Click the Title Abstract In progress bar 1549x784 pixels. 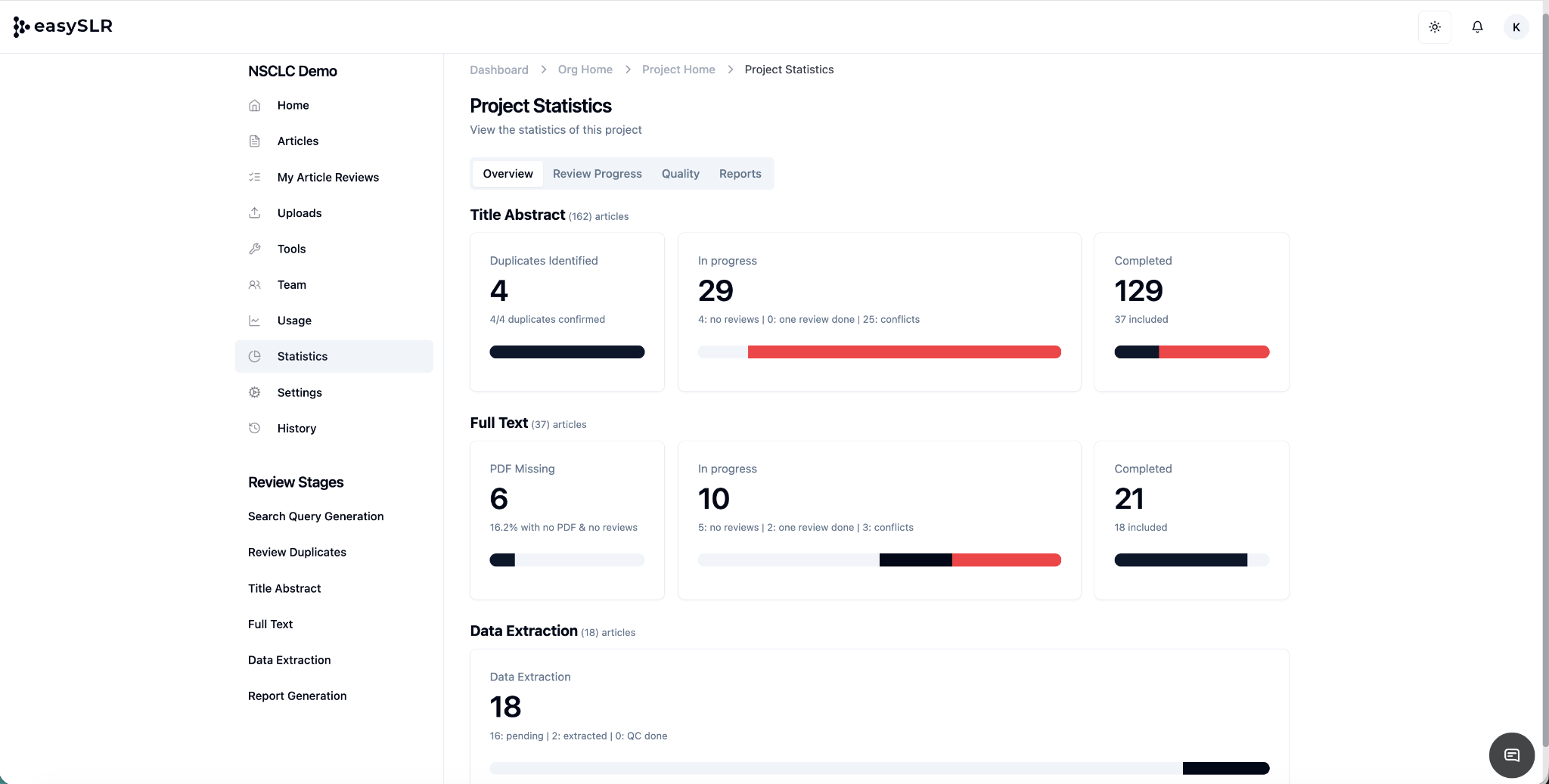click(879, 352)
